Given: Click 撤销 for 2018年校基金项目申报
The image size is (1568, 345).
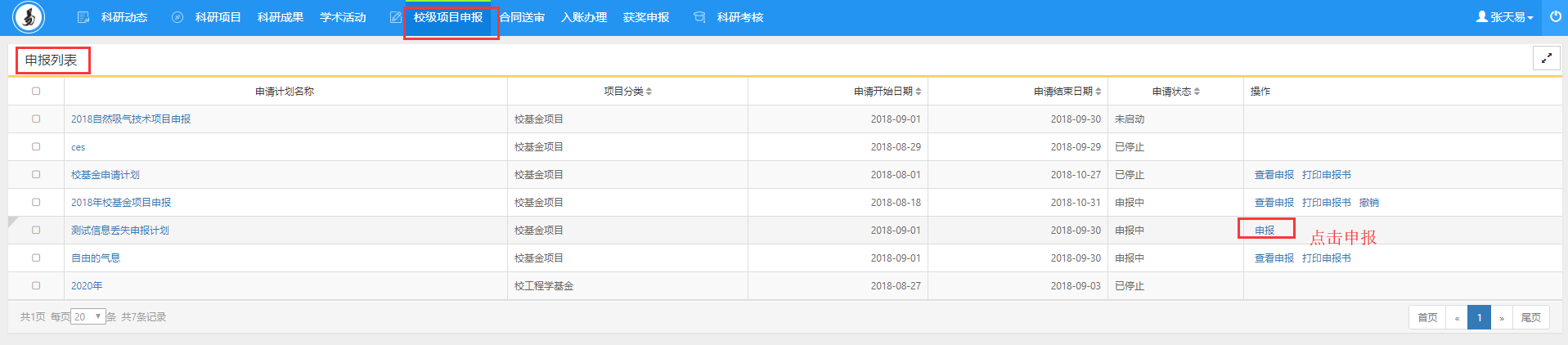Looking at the screenshot, I should pos(1368,203).
